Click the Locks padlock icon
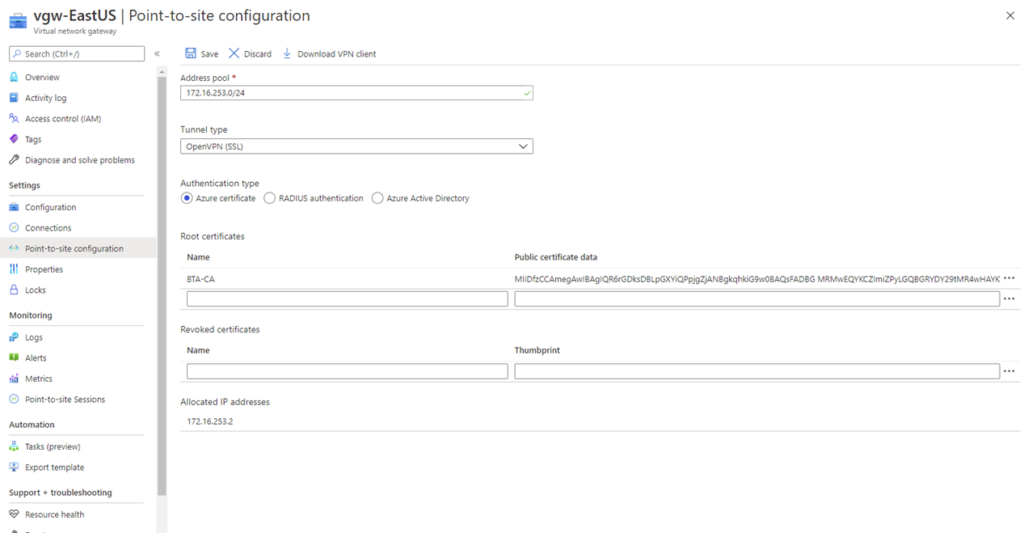The width and height of the screenshot is (1024, 533). pos(14,290)
